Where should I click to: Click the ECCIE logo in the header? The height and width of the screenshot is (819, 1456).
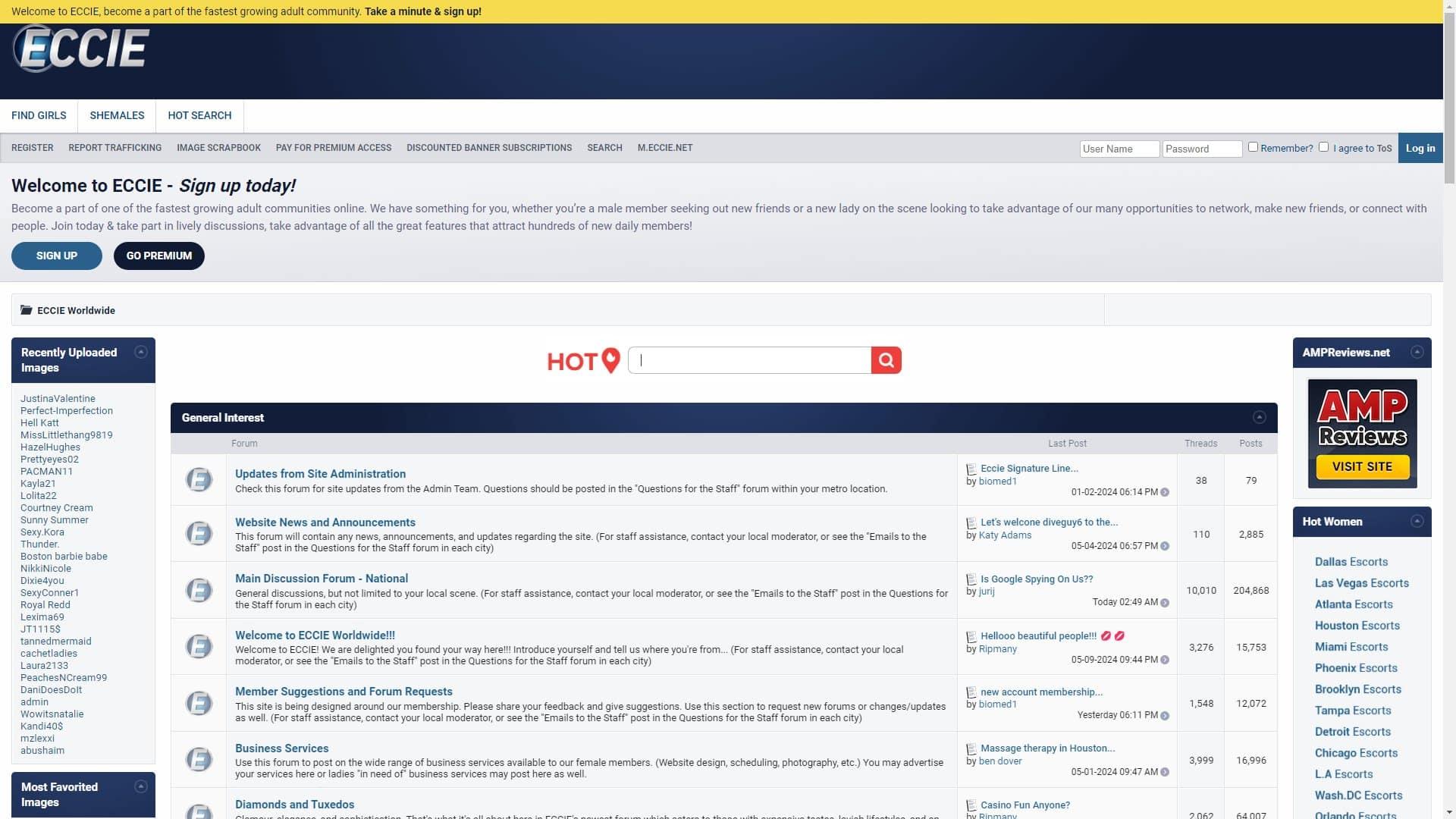click(81, 49)
